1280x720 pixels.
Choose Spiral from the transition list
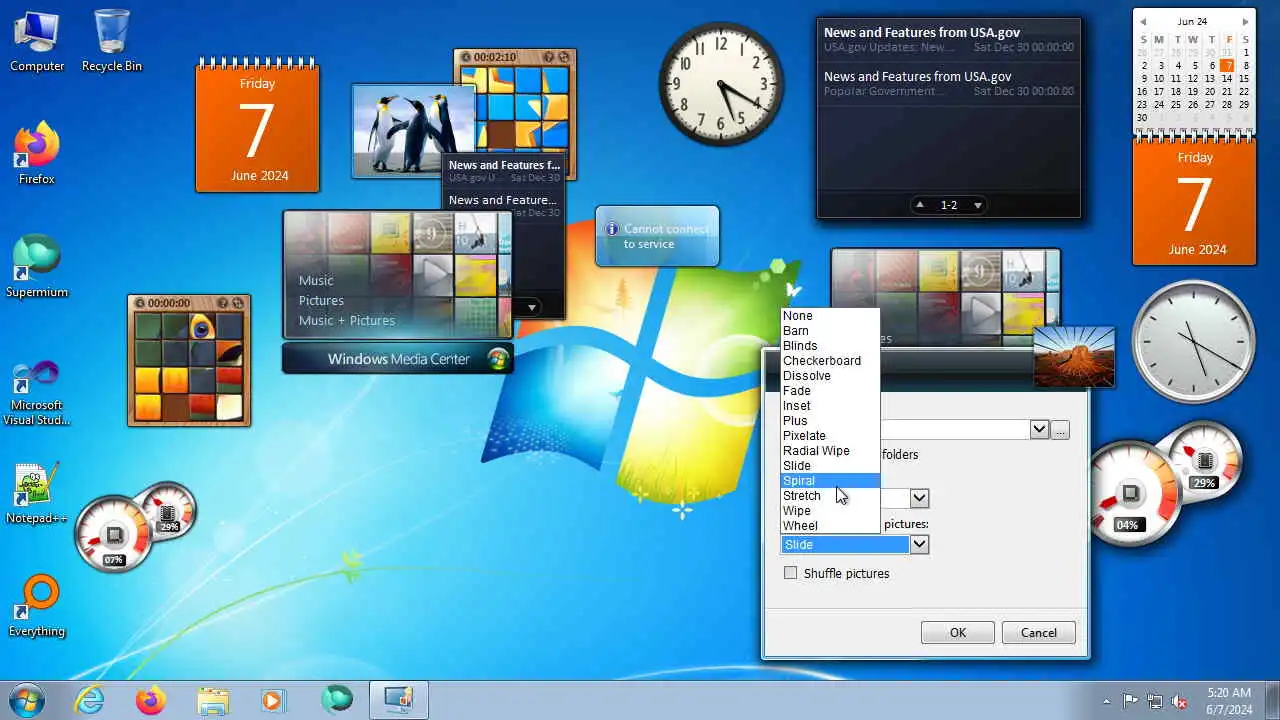830,481
